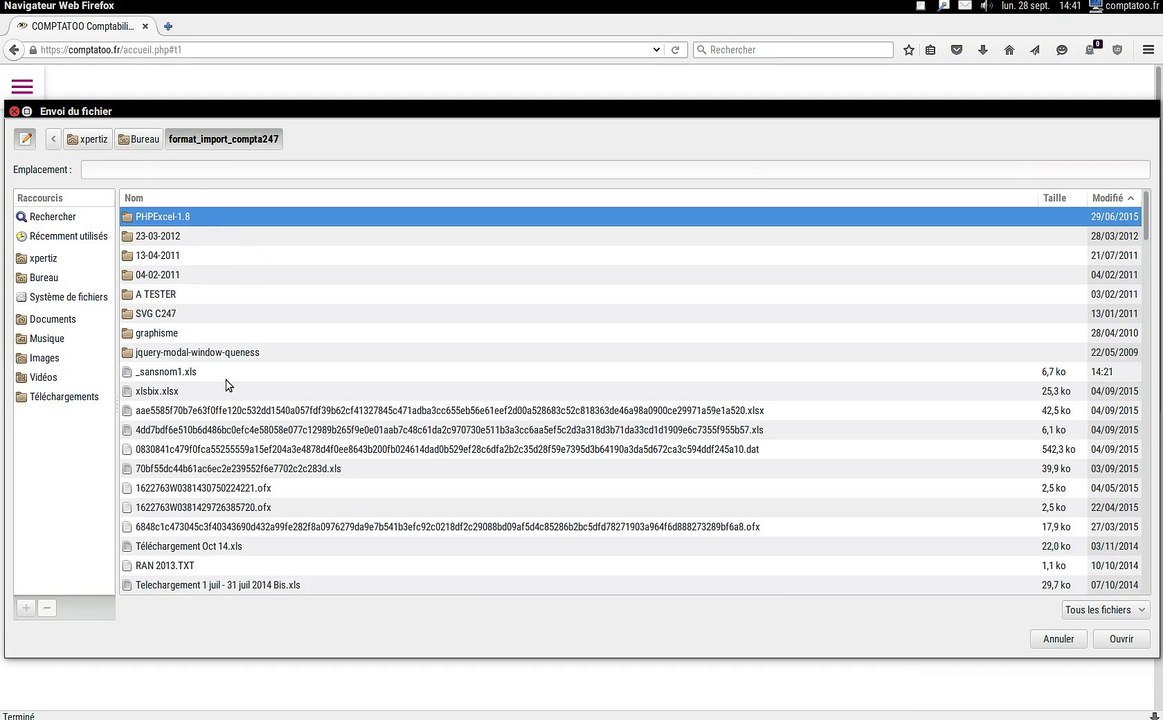Select the A TESTER folder
1163x720 pixels.
[x=630, y=294]
